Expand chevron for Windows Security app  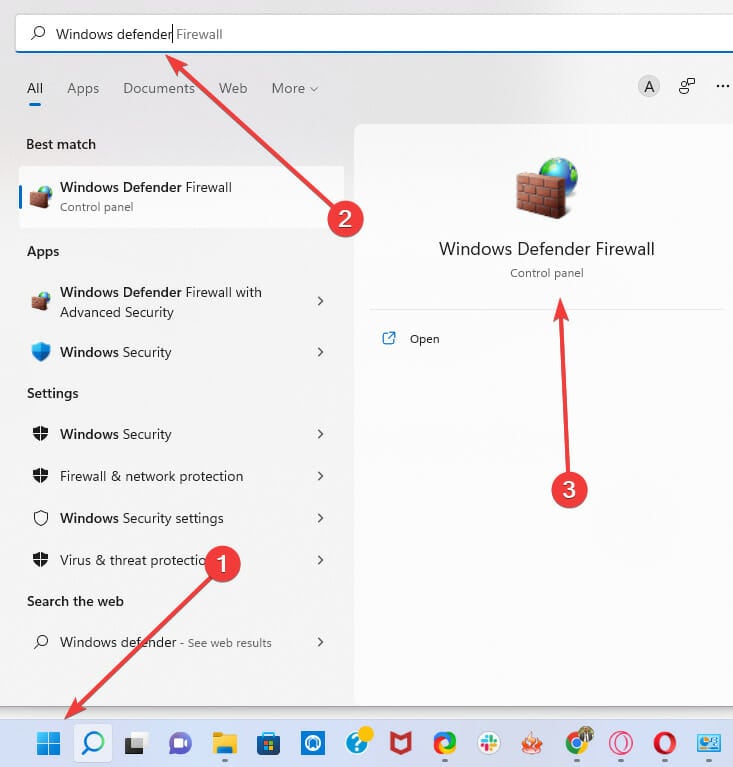[321, 352]
